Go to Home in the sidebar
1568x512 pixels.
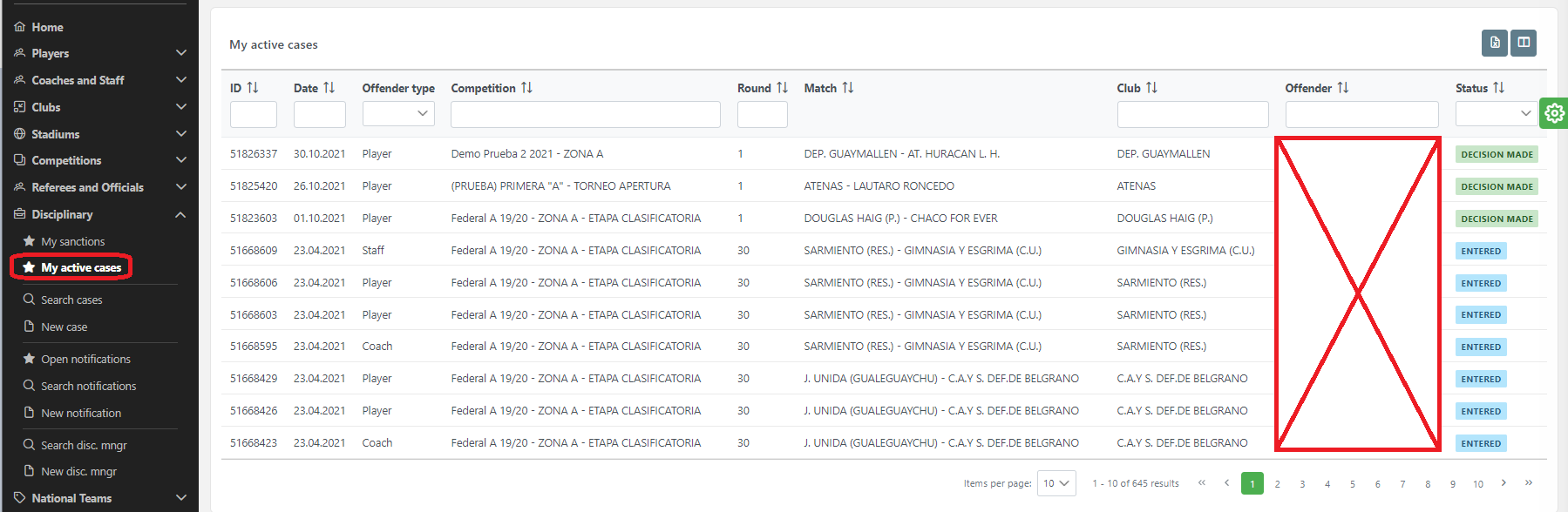(x=47, y=27)
